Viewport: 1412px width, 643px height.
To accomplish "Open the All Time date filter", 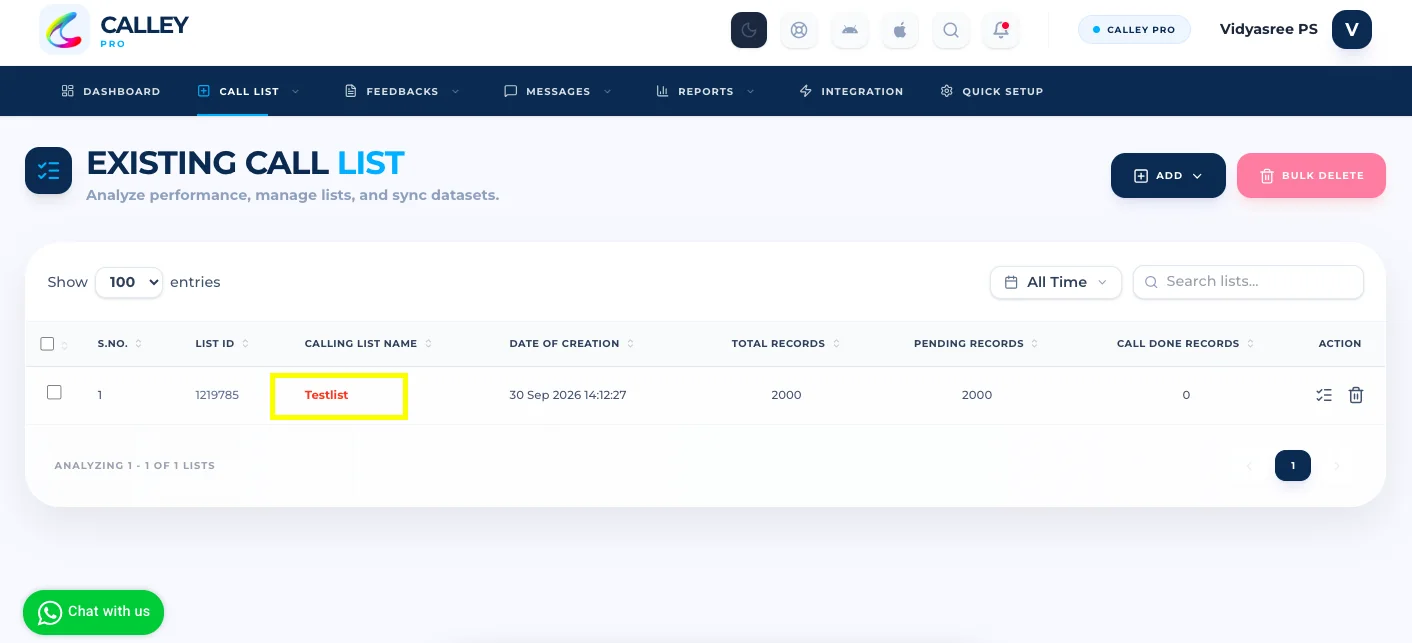I will click(x=1056, y=282).
